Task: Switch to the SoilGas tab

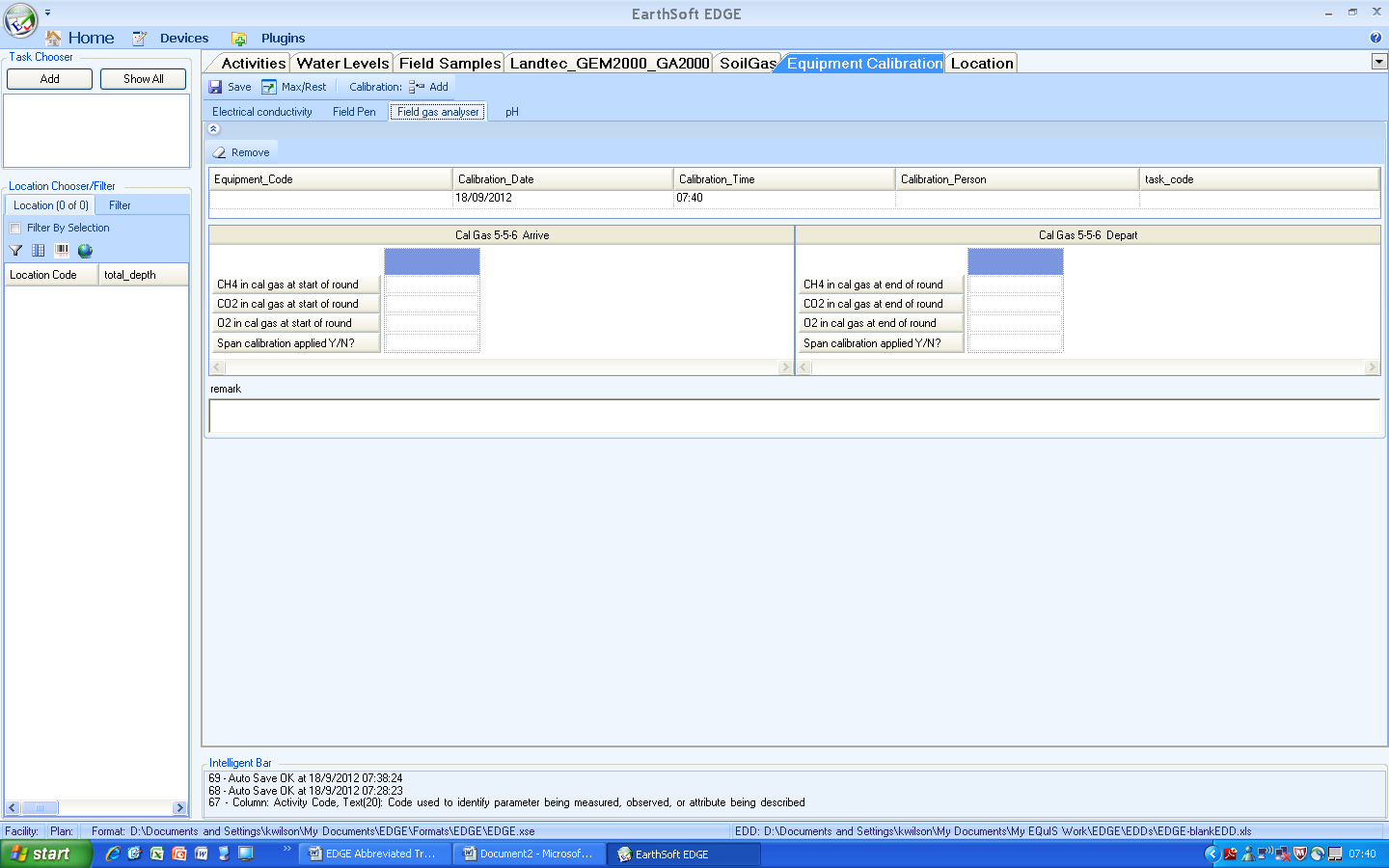Action: click(748, 63)
